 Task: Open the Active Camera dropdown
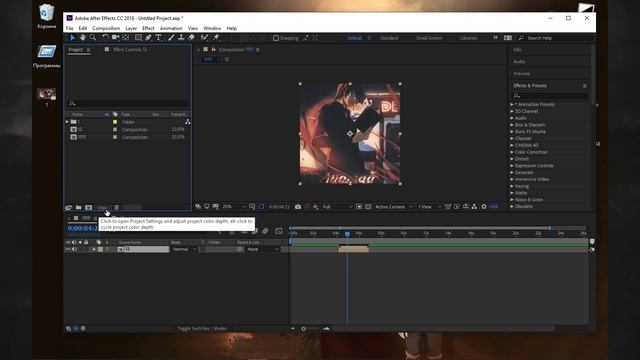[394, 207]
